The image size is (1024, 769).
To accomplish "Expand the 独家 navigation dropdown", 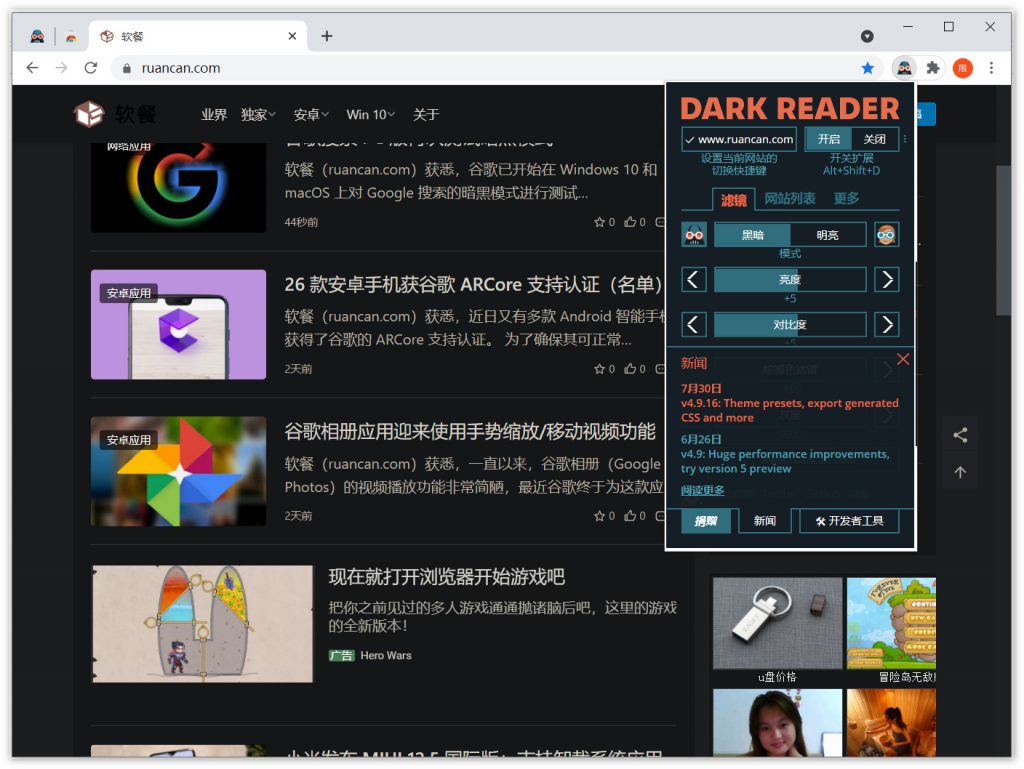I will (x=259, y=115).
